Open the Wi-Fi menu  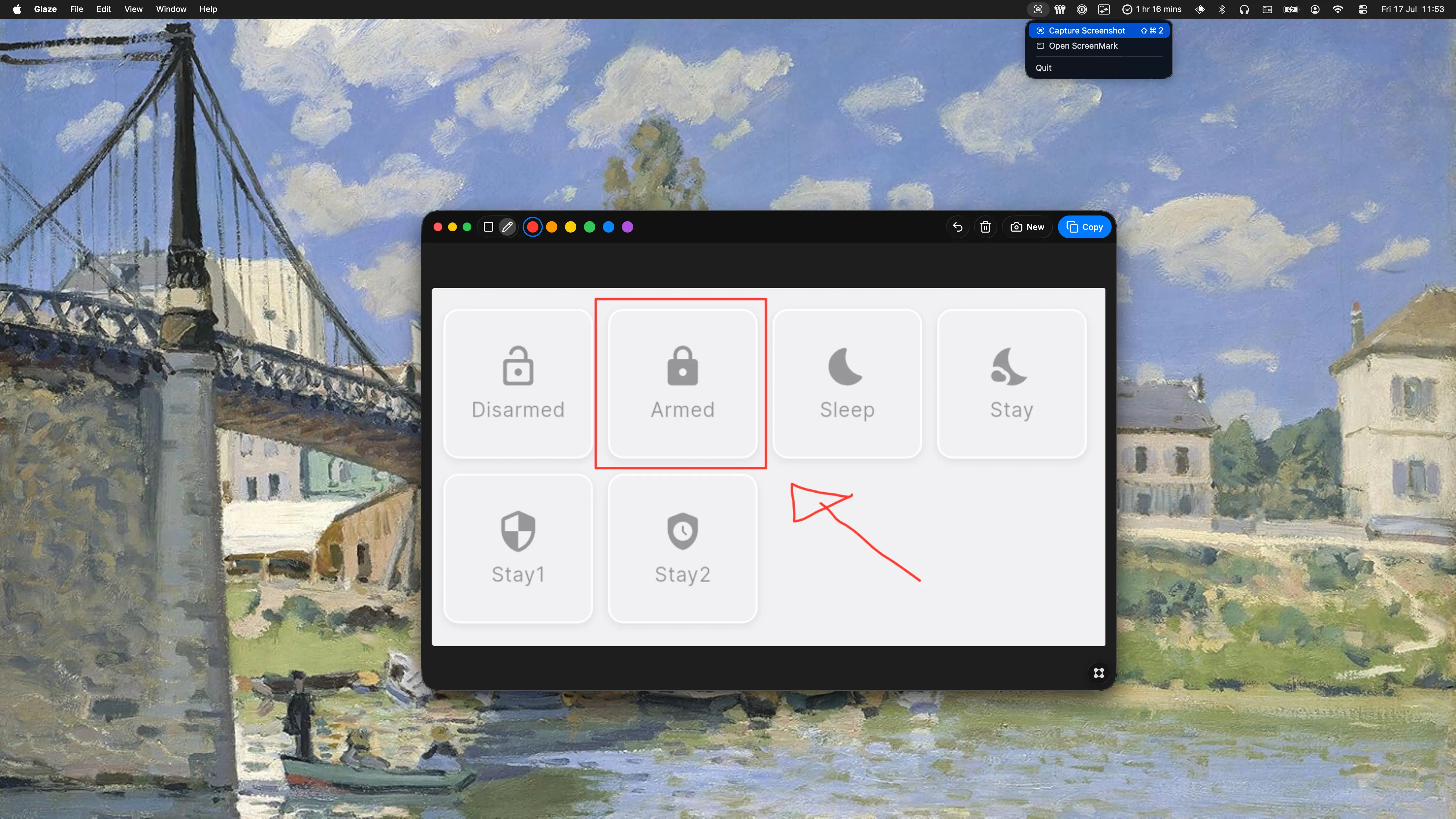tap(1338, 9)
